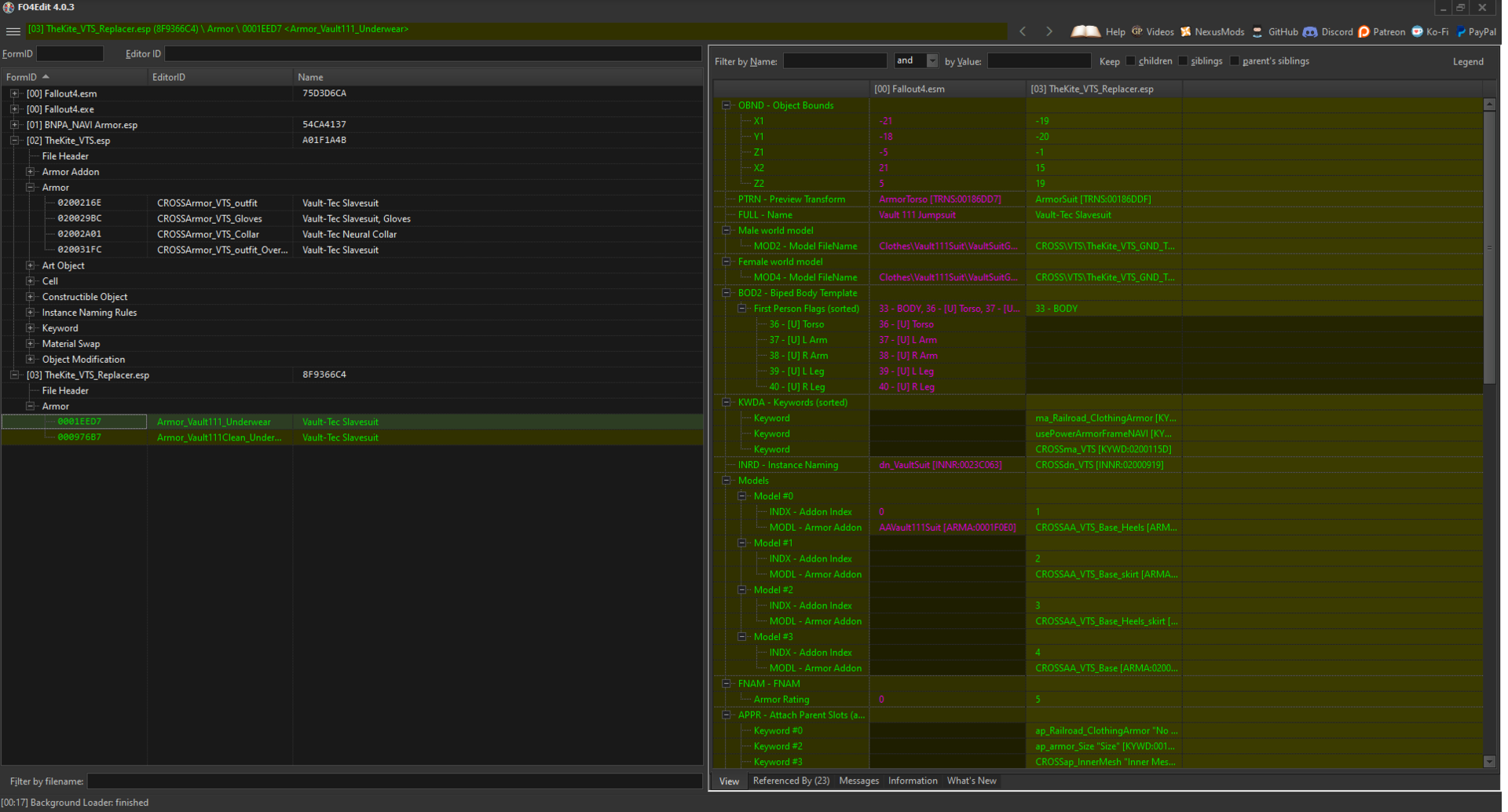1508x812 pixels.
Task: Enable Keep siblings checkbox
Action: coord(1183,61)
